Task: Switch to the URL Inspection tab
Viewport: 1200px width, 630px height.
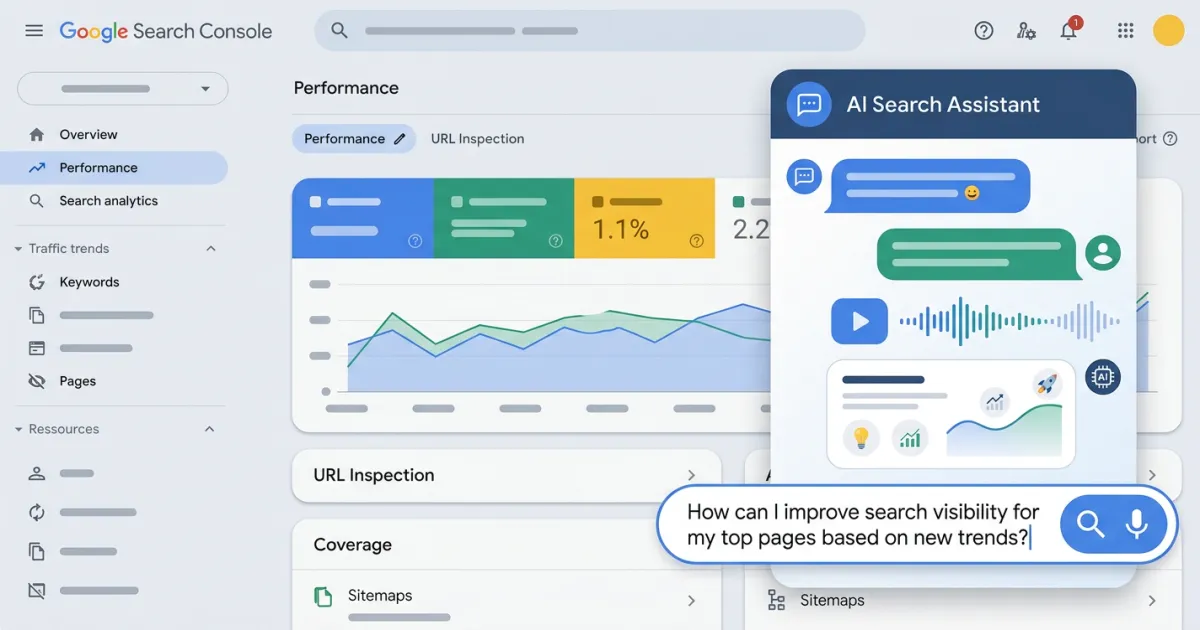Action: tap(477, 139)
